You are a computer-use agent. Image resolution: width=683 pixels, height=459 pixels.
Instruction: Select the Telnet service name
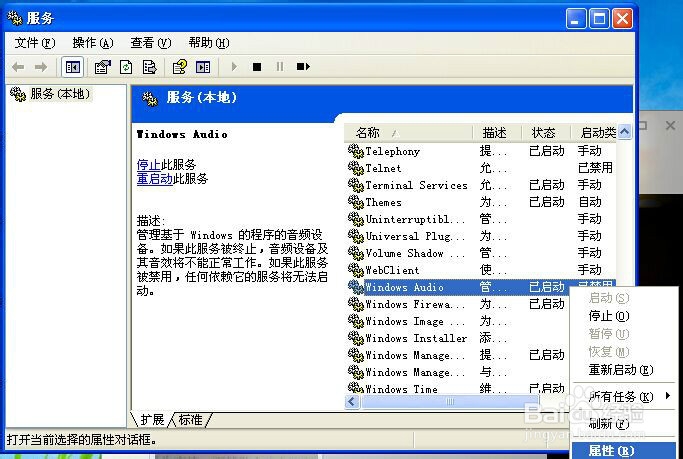(383, 168)
